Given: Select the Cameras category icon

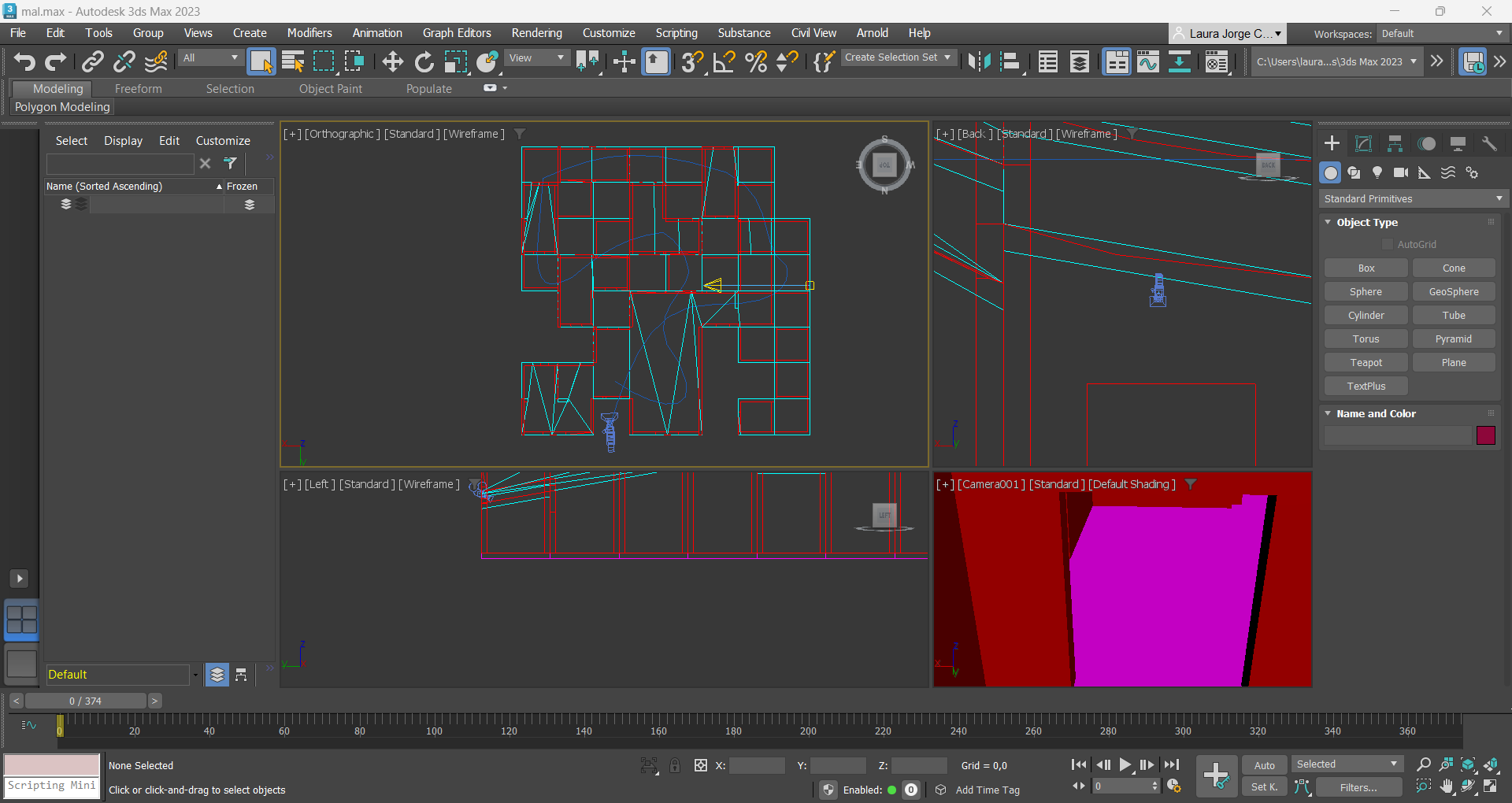Looking at the screenshot, I should click(1401, 172).
